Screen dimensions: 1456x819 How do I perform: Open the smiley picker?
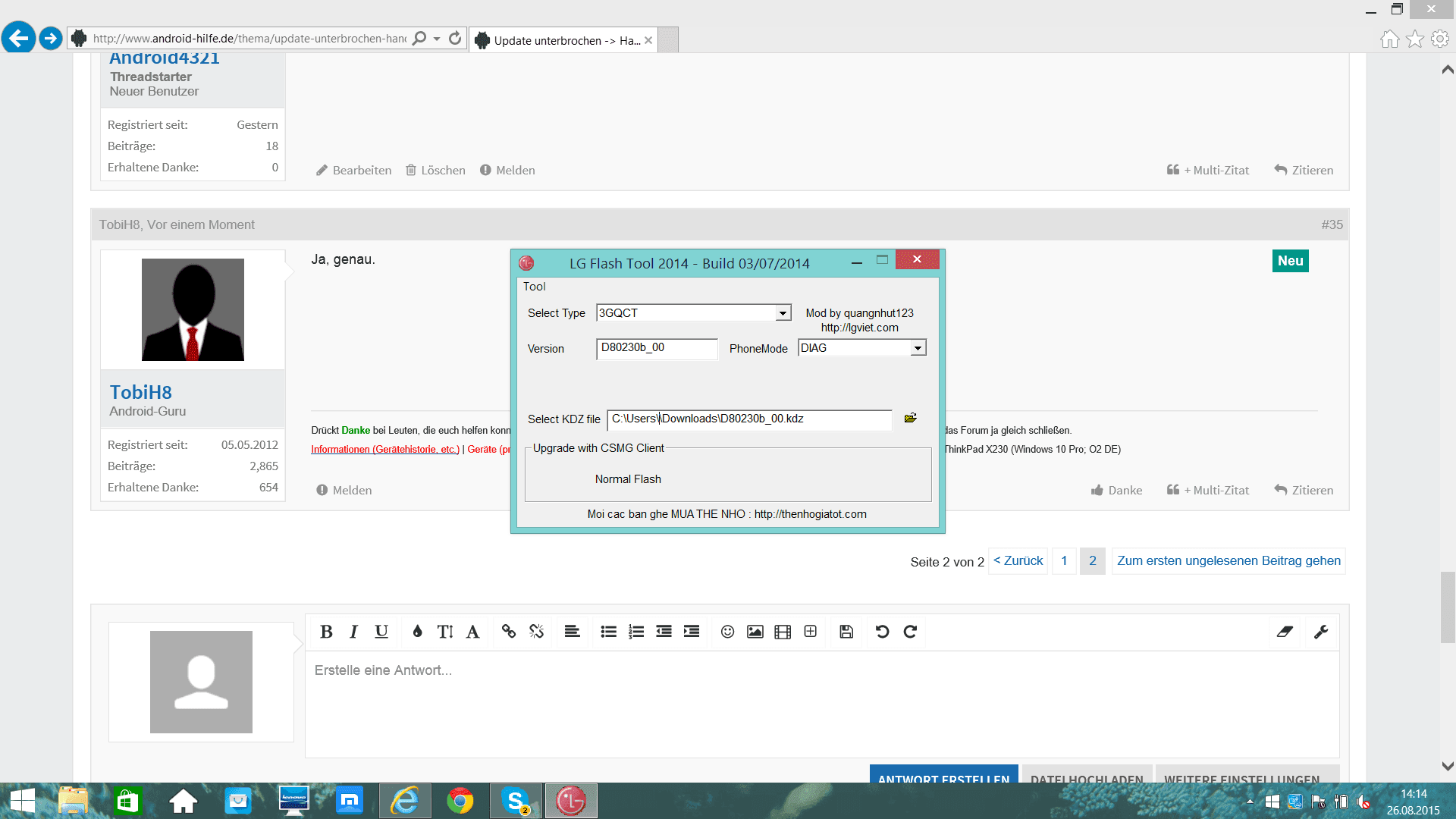point(727,632)
